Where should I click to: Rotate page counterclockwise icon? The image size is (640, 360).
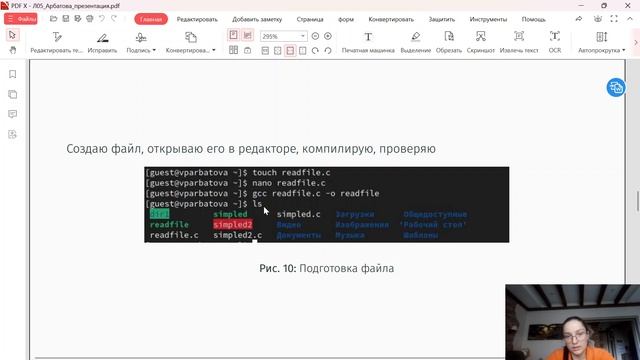(328, 51)
